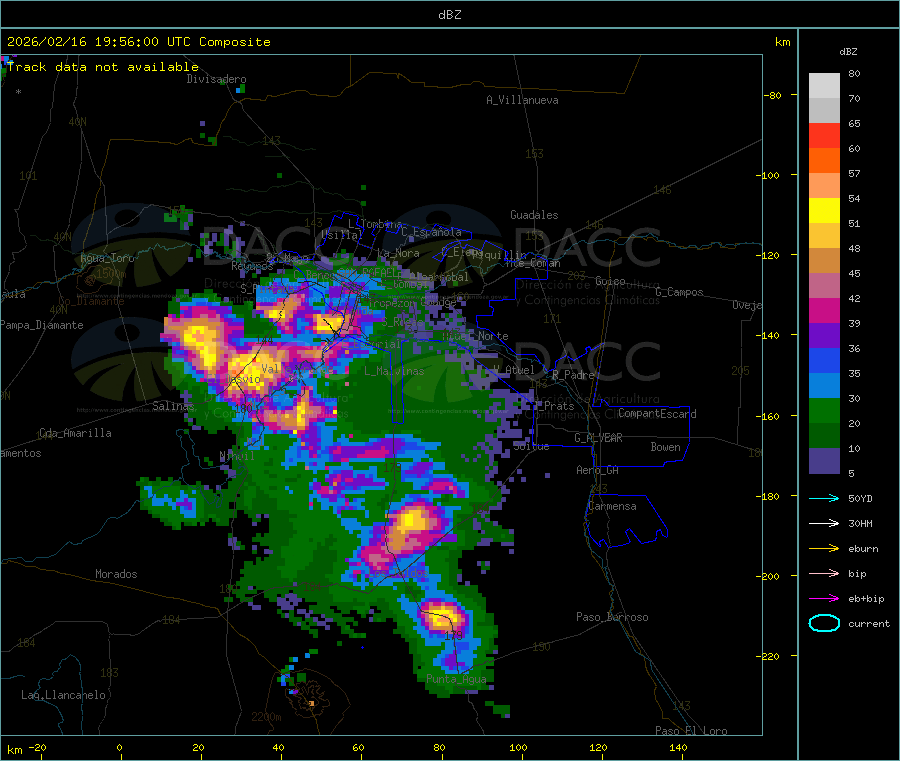Click the Soitue map label
Image resolution: width=900 pixels, height=761 pixels.
pos(531,446)
